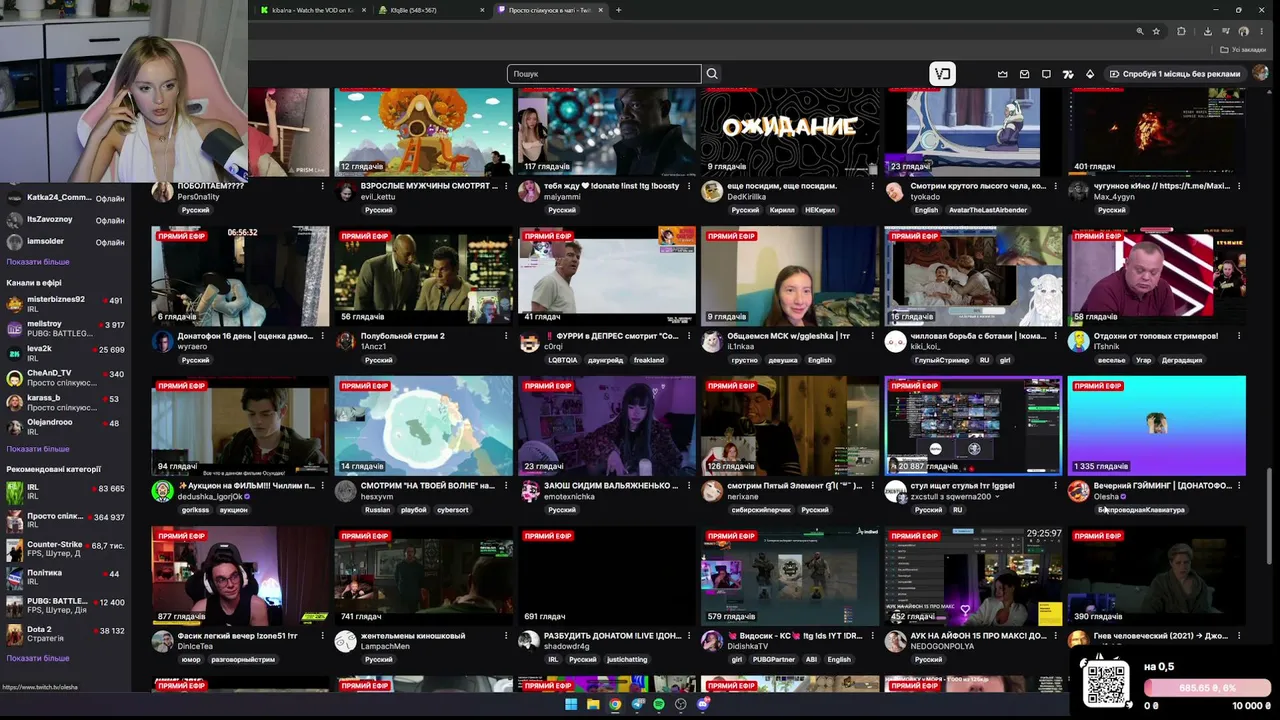Open PUBG: BATTLEGROUNDS category in sidebar
This screenshot has width=1280, height=720.
[x=65, y=606]
